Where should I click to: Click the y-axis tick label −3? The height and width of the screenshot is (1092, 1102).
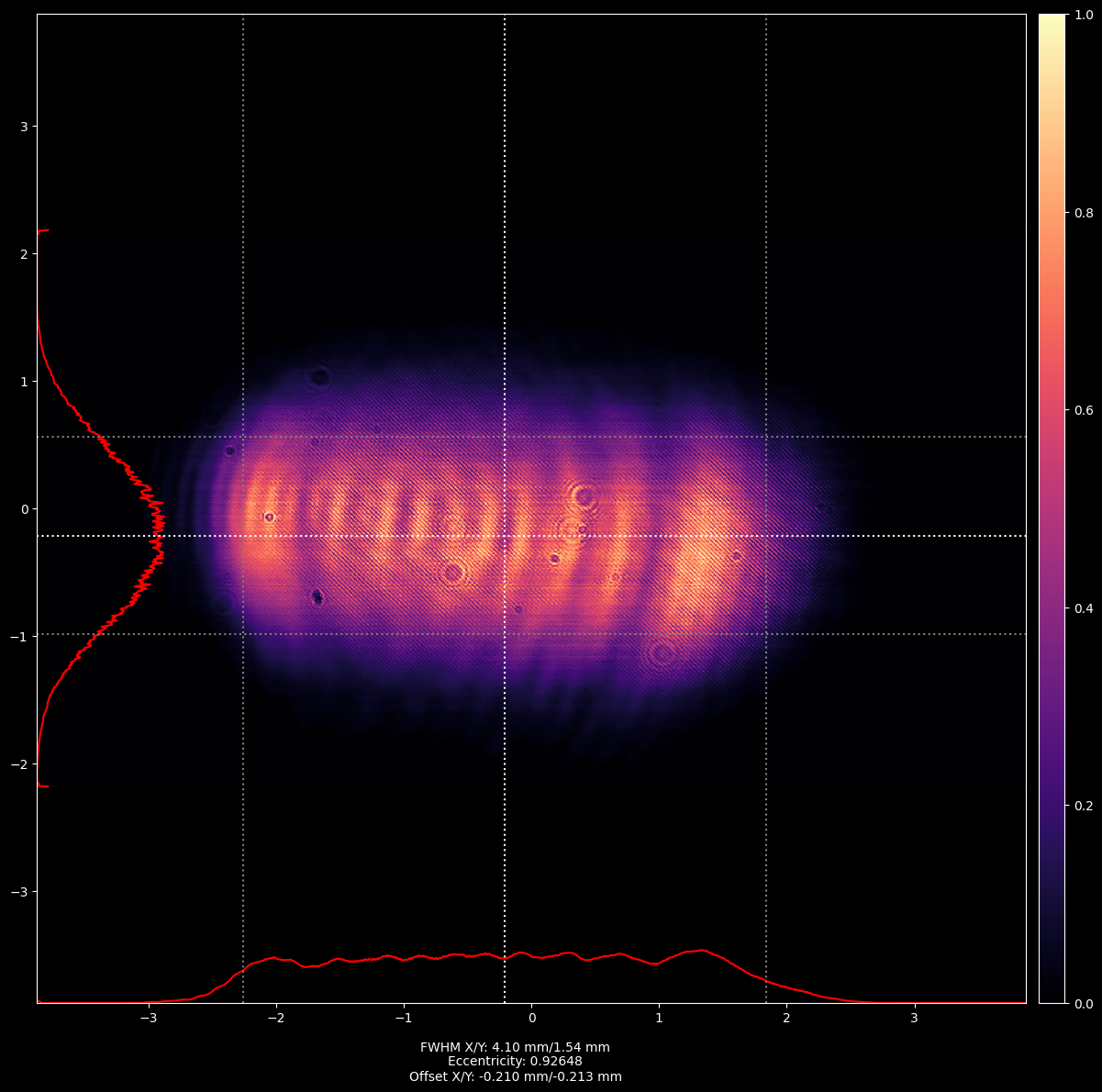(21, 892)
